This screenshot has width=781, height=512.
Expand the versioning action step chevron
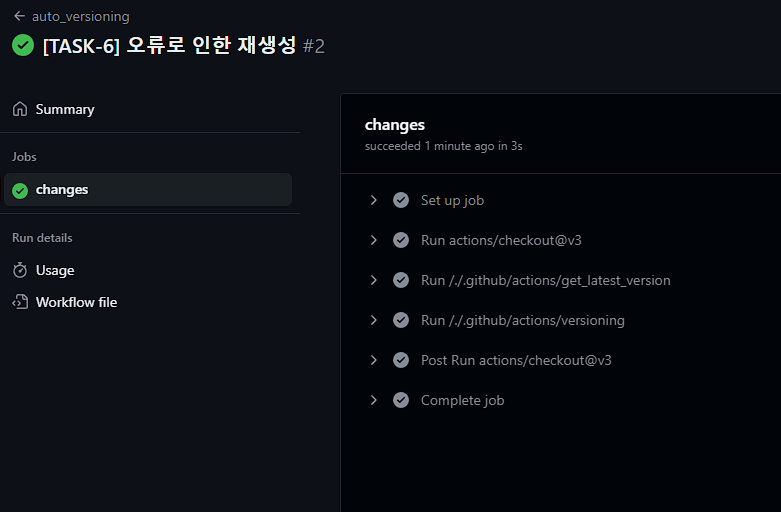pos(374,320)
